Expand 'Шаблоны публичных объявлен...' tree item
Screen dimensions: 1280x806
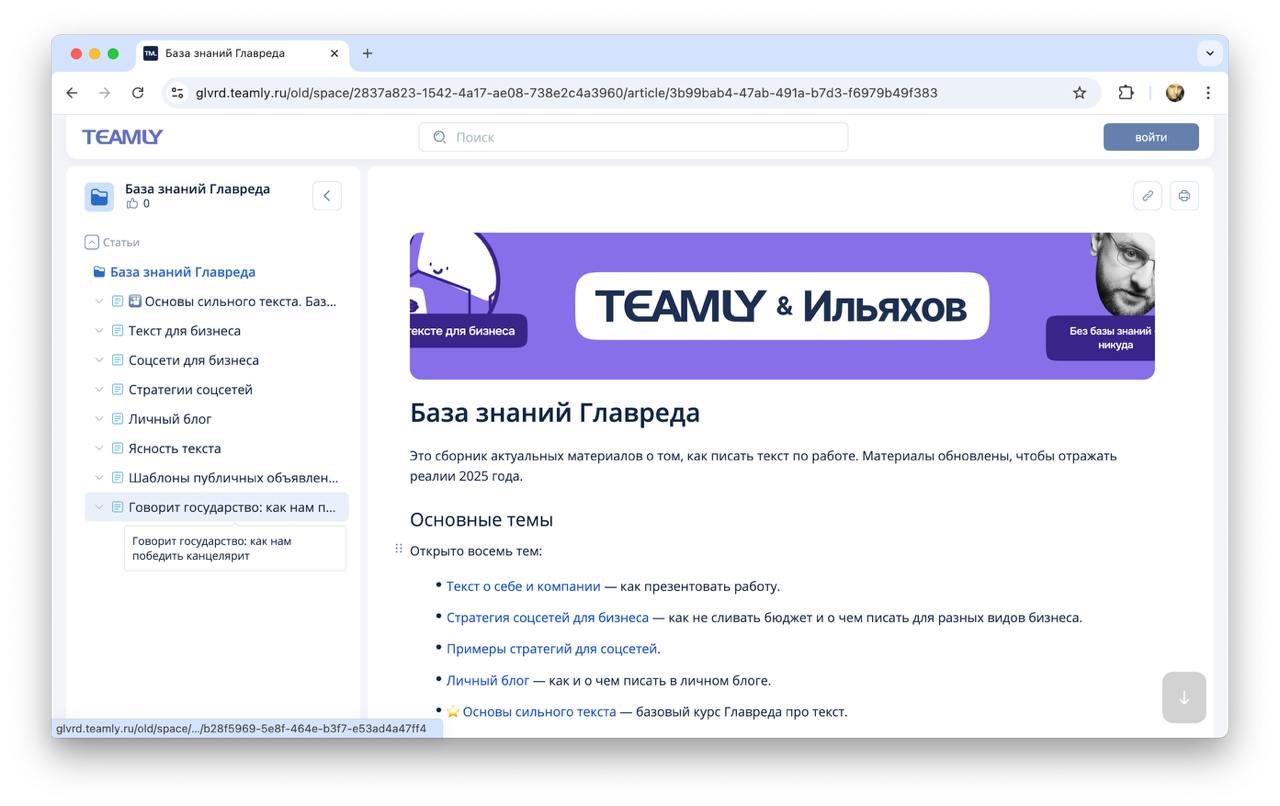99,478
